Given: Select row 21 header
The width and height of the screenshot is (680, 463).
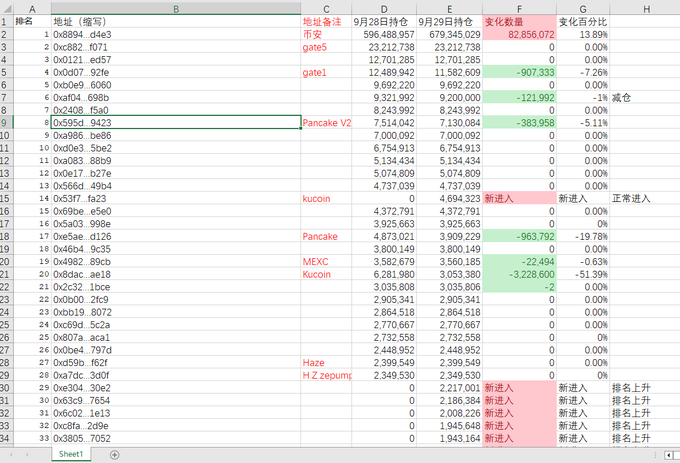Looking at the screenshot, I should pos(7,274).
